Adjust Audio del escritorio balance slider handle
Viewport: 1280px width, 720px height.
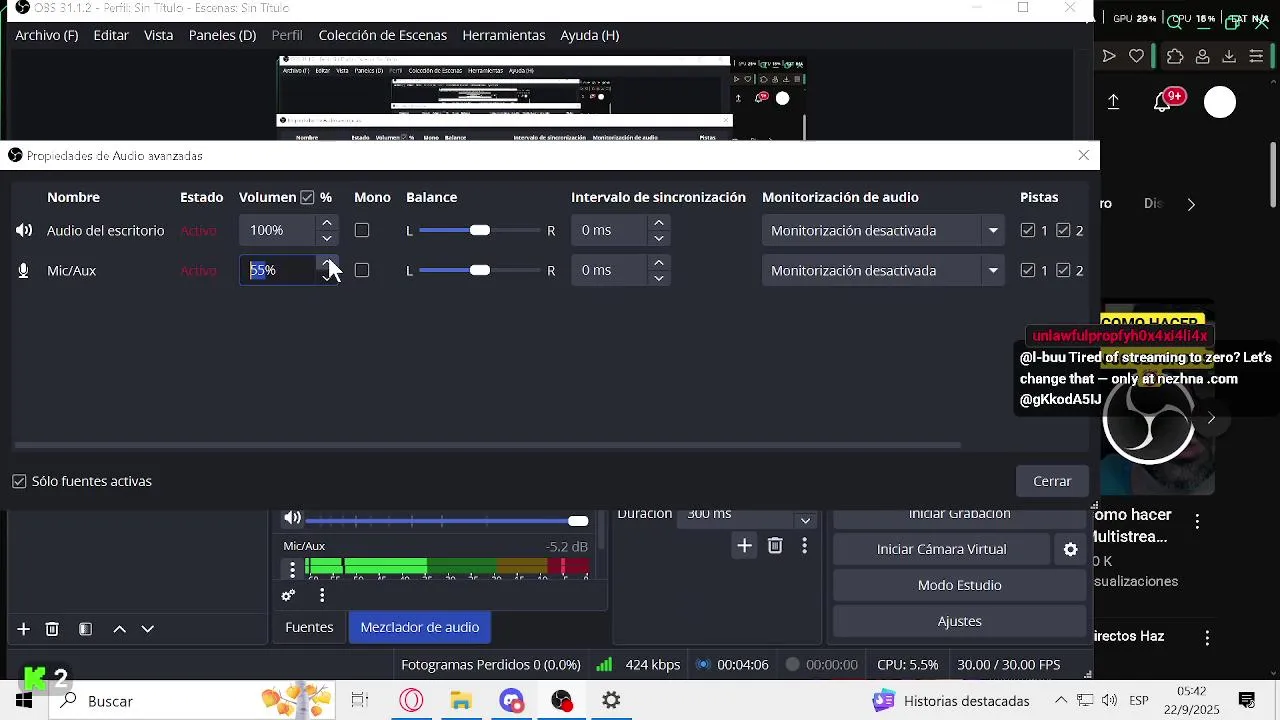coord(480,231)
